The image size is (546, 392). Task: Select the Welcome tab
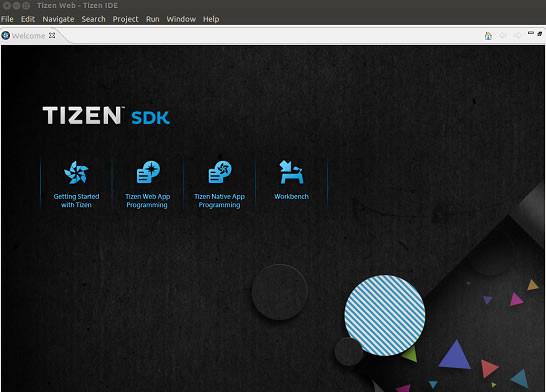coord(28,36)
